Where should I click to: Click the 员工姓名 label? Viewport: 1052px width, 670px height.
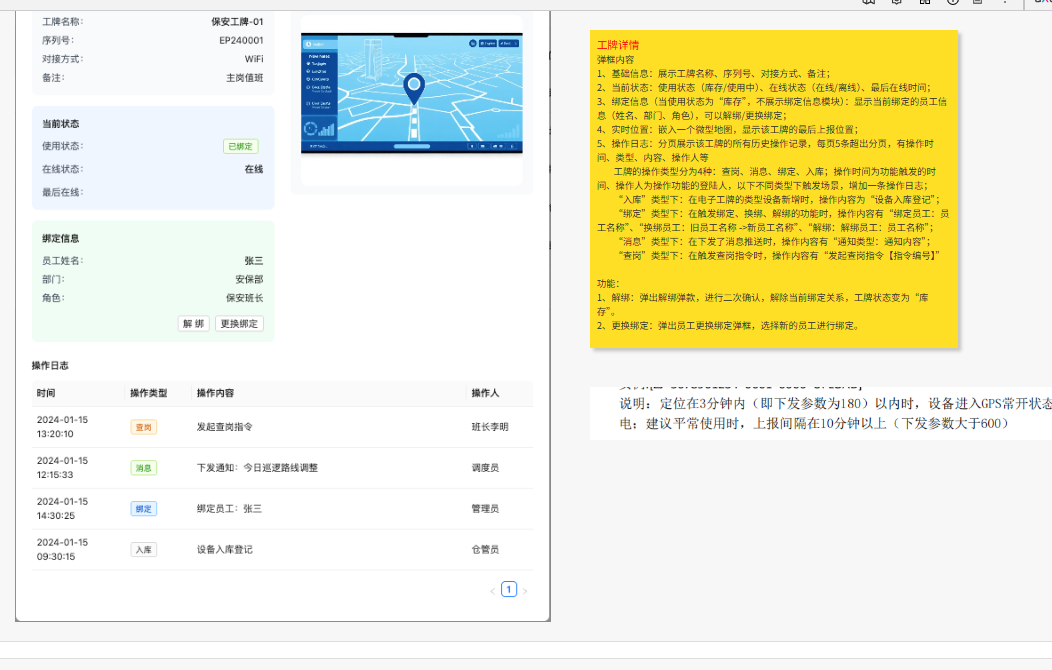pyautogui.click(x=62, y=260)
